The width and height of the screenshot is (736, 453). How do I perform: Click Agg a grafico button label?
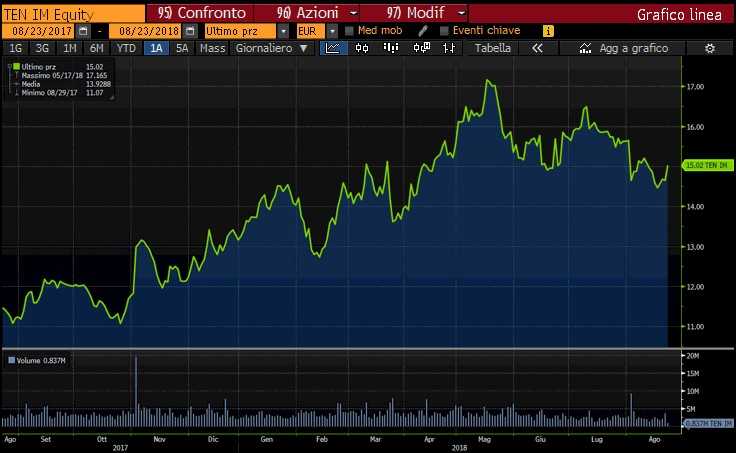click(633, 48)
